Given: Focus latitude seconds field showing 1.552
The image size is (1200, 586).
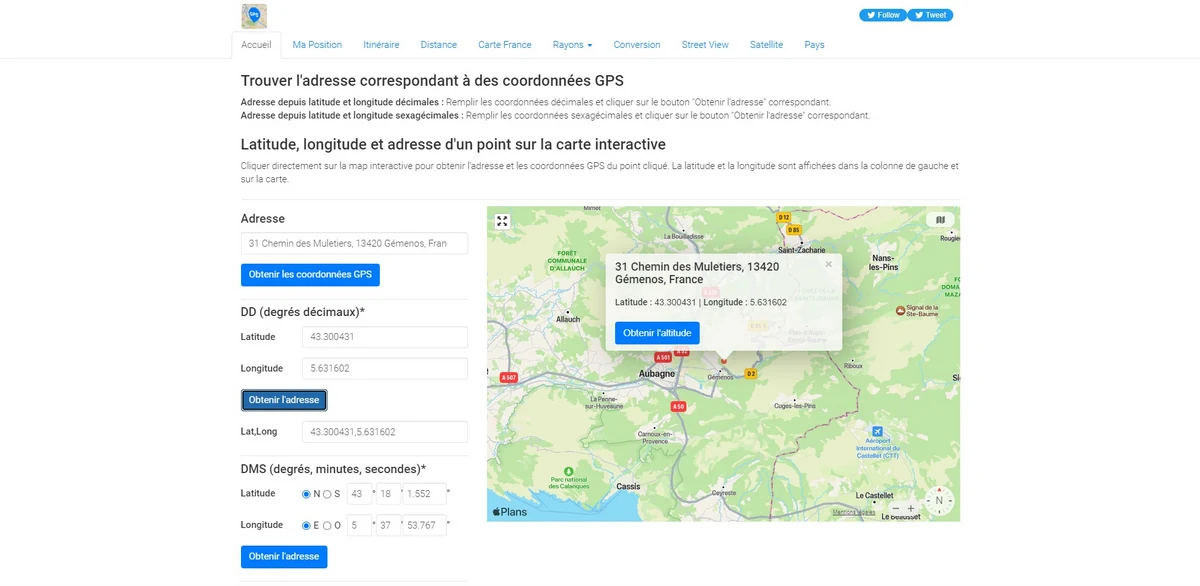Looking at the screenshot, I should (x=425, y=494).
